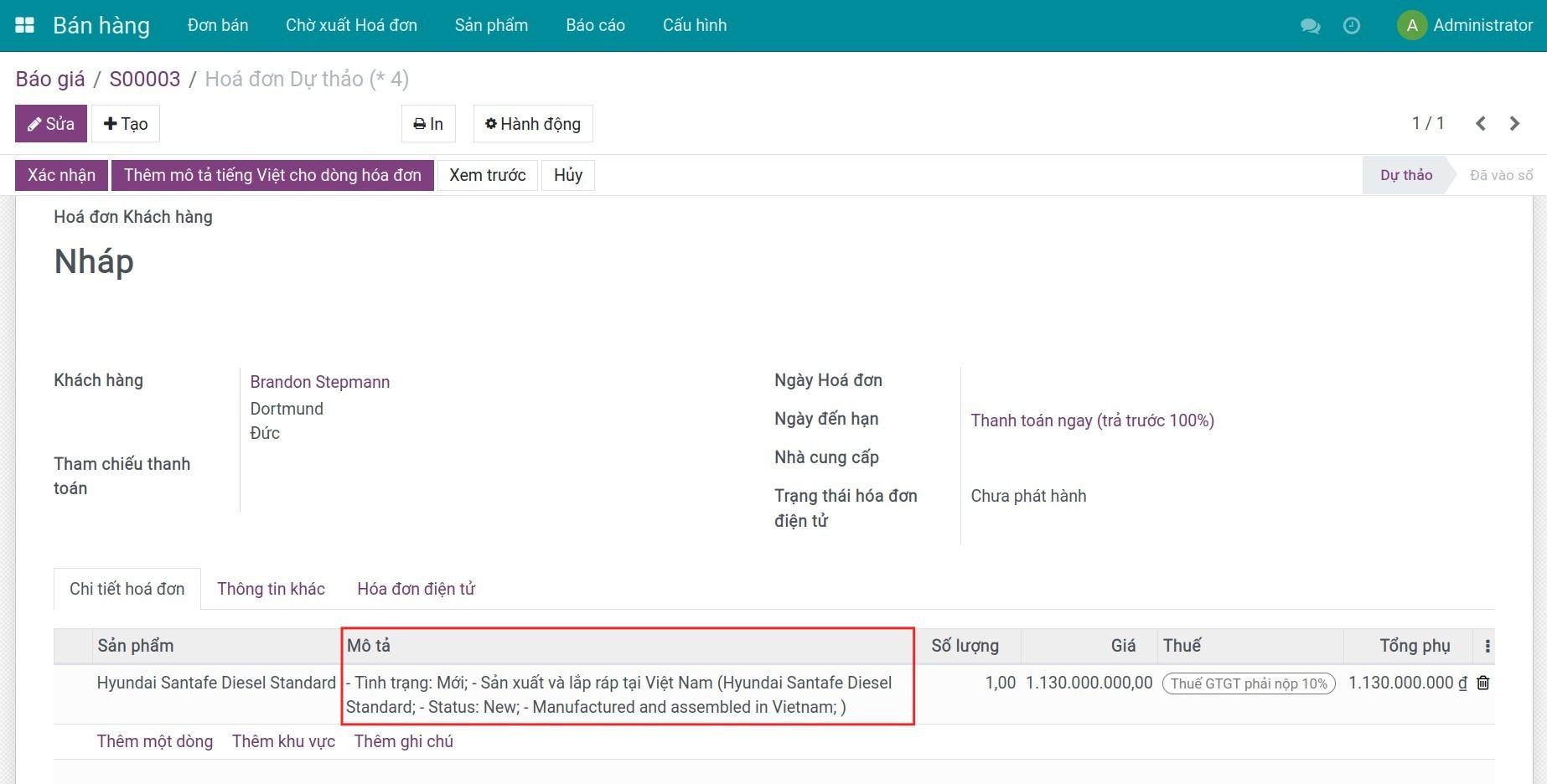Open the In print dropdown
Image resolution: width=1547 pixels, height=784 pixels.
[x=428, y=124]
